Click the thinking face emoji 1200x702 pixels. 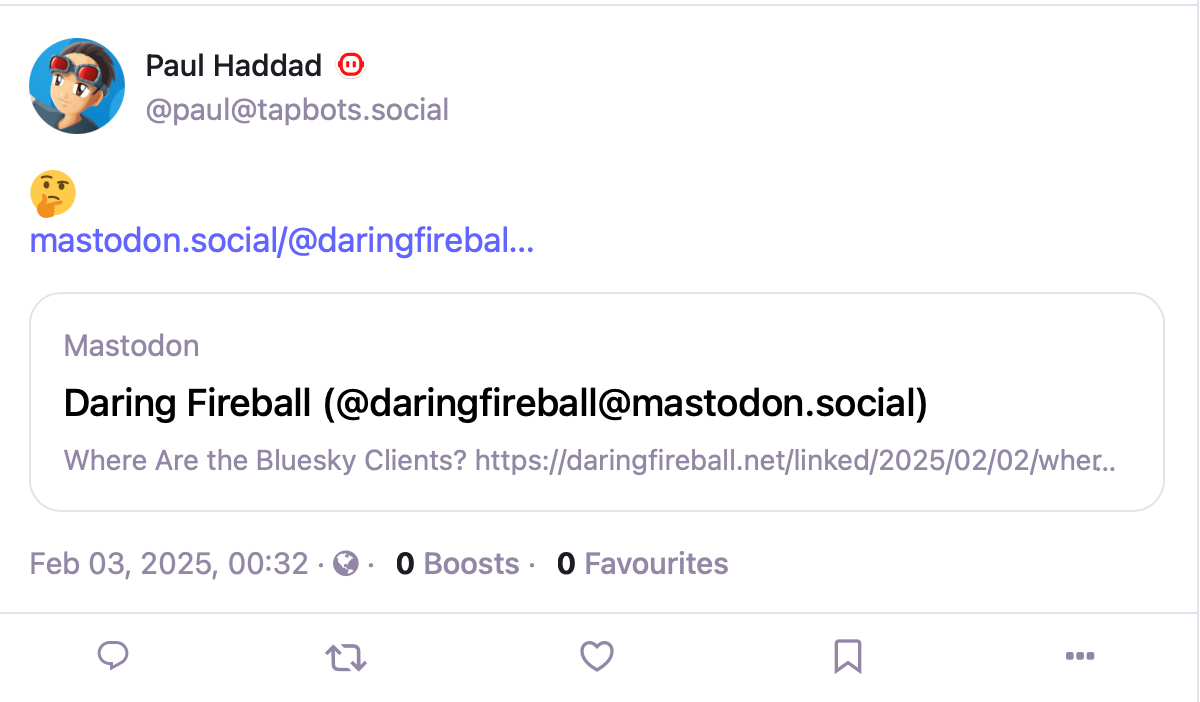click(x=53, y=193)
